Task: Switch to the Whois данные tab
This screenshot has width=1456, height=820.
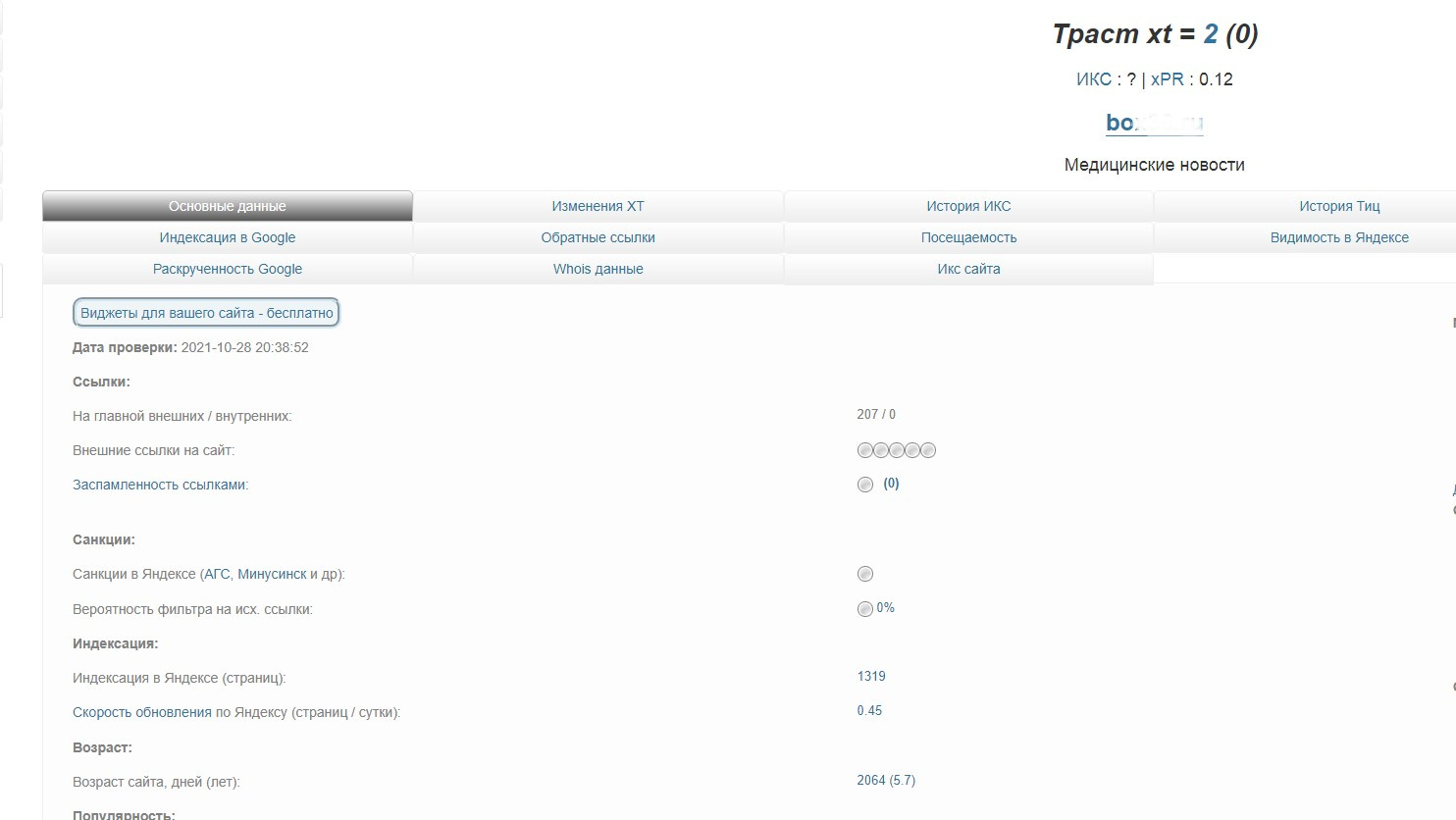Action: point(598,269)
